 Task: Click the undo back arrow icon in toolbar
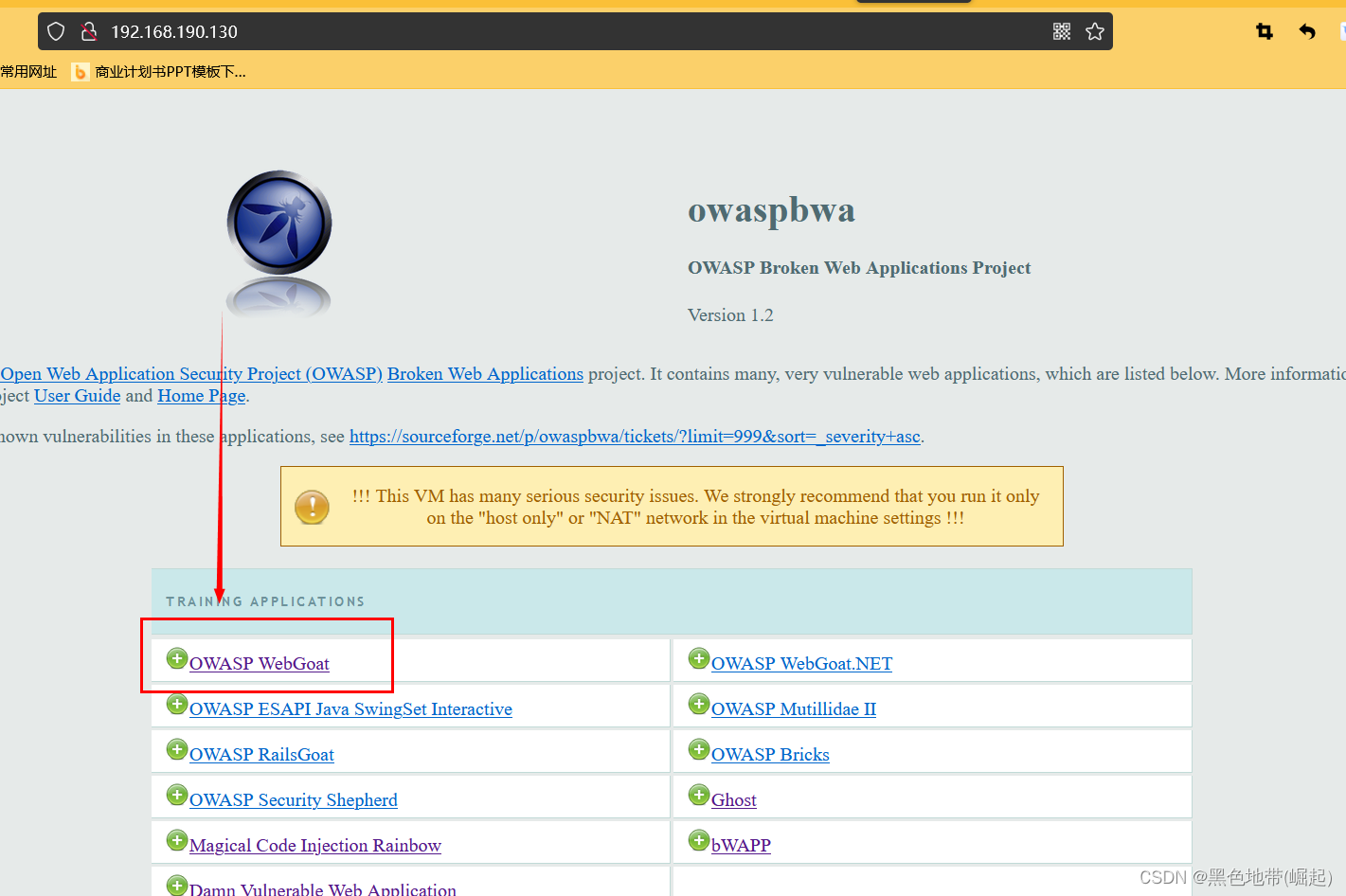(x=1307, y=31)
